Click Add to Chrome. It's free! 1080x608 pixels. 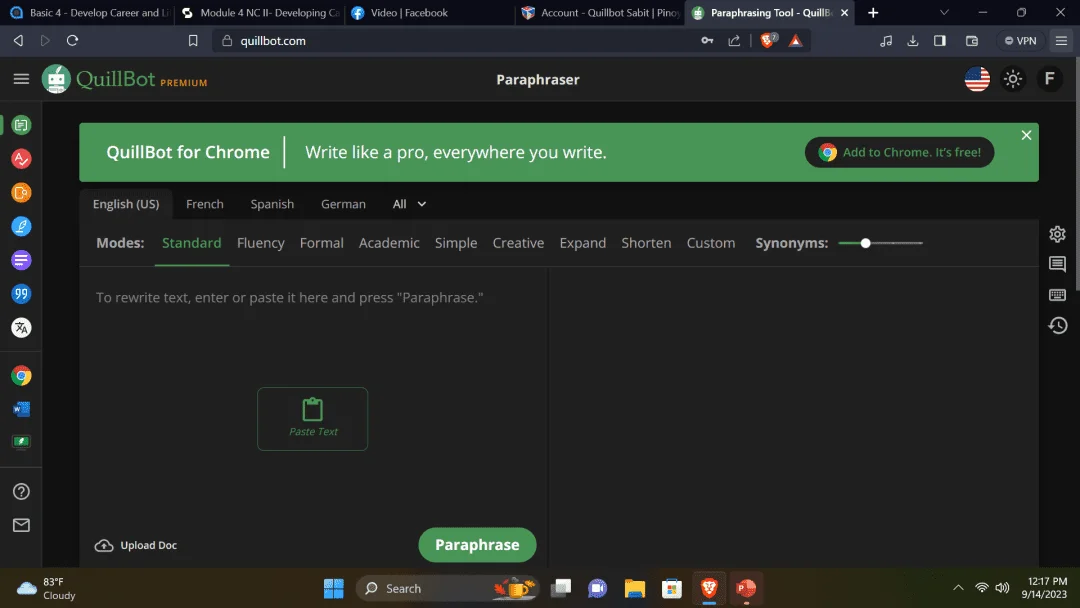tap(899, 152)
